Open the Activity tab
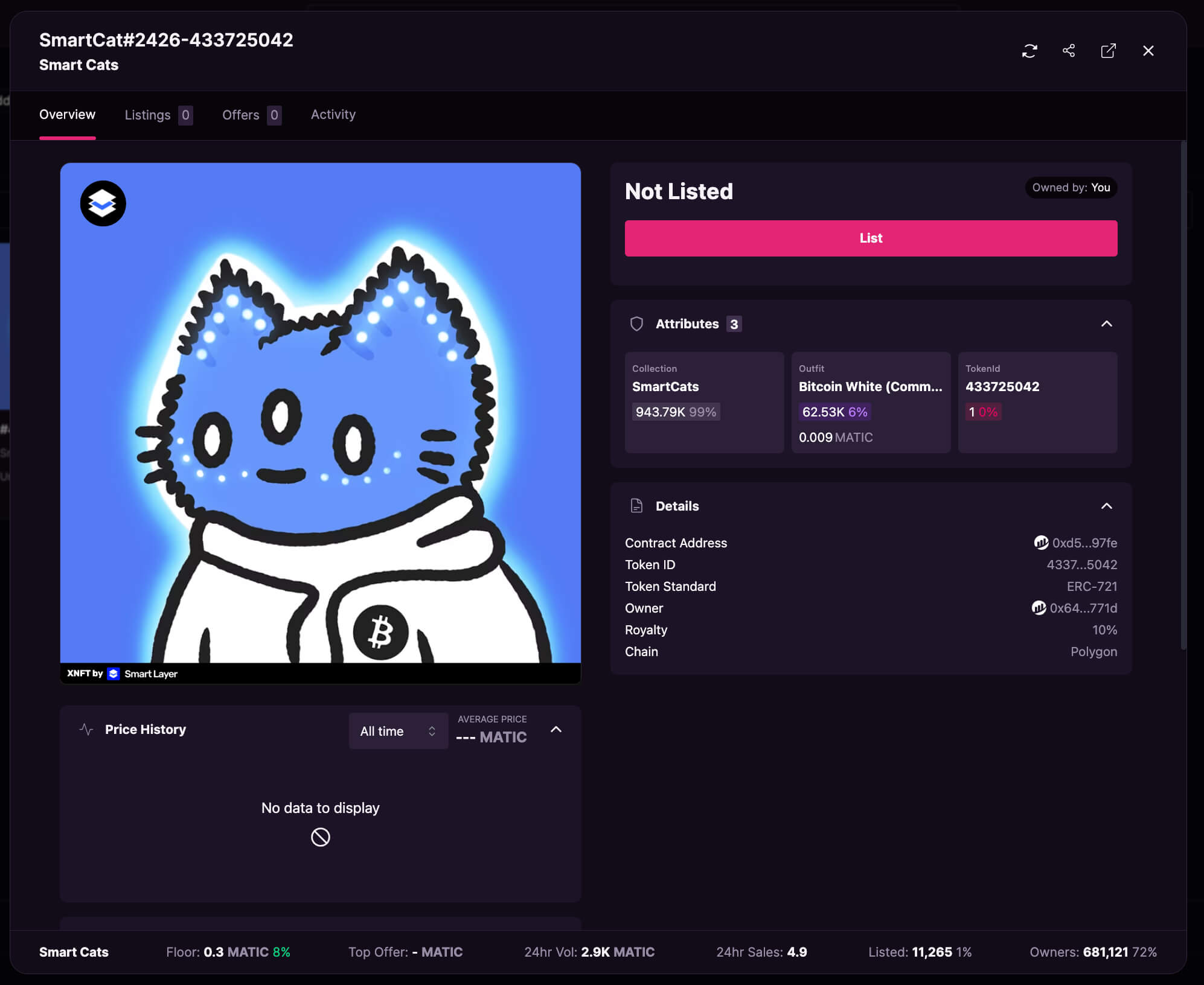The image size is (1204, 985). (x=333, y=115)
